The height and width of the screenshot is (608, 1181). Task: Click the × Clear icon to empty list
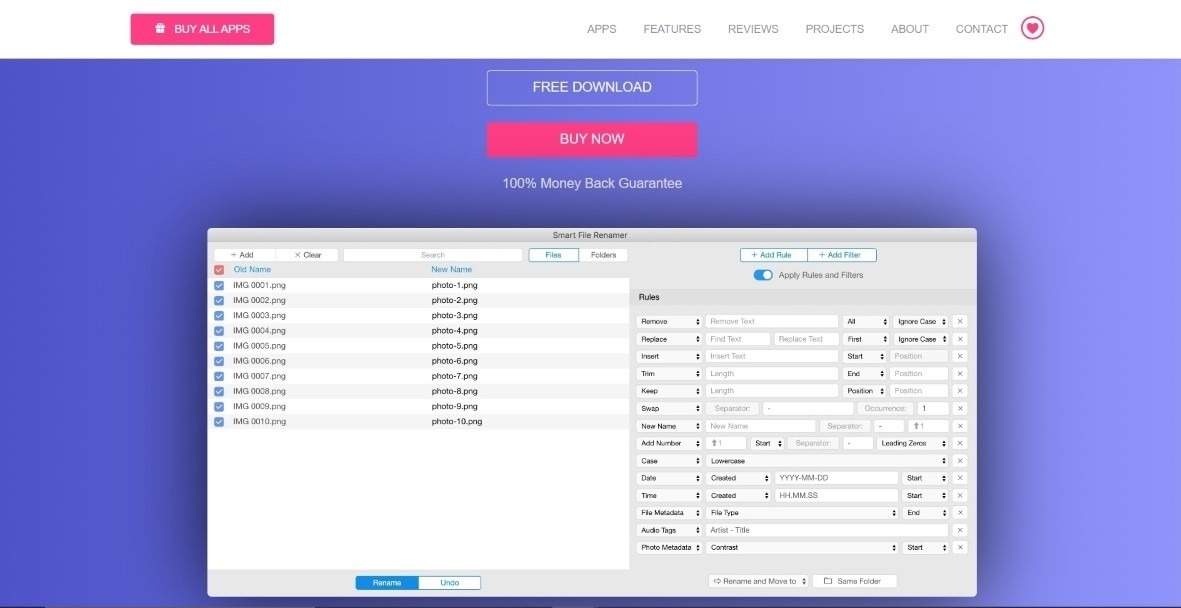click(298, 254)
